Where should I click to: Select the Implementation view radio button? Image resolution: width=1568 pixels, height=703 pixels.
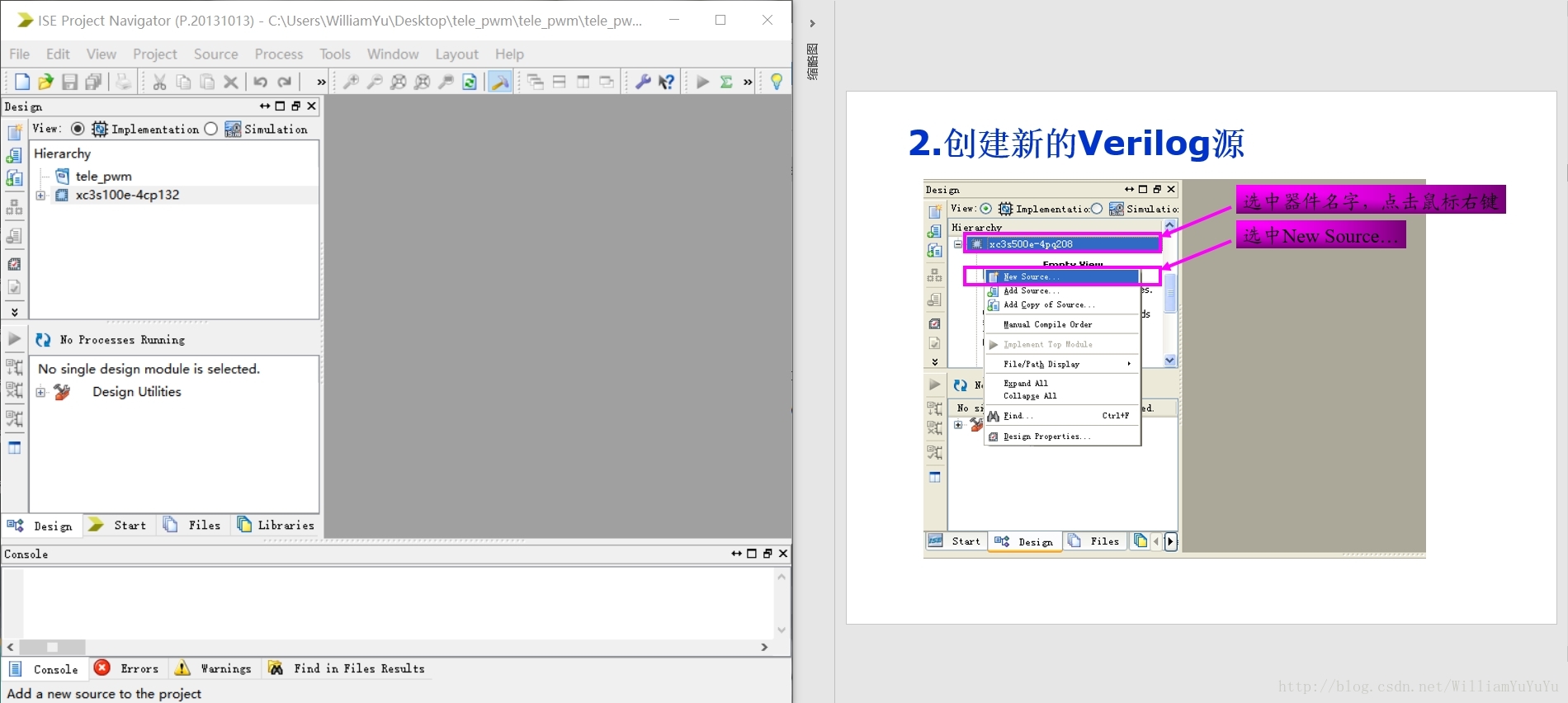point(78,129)
